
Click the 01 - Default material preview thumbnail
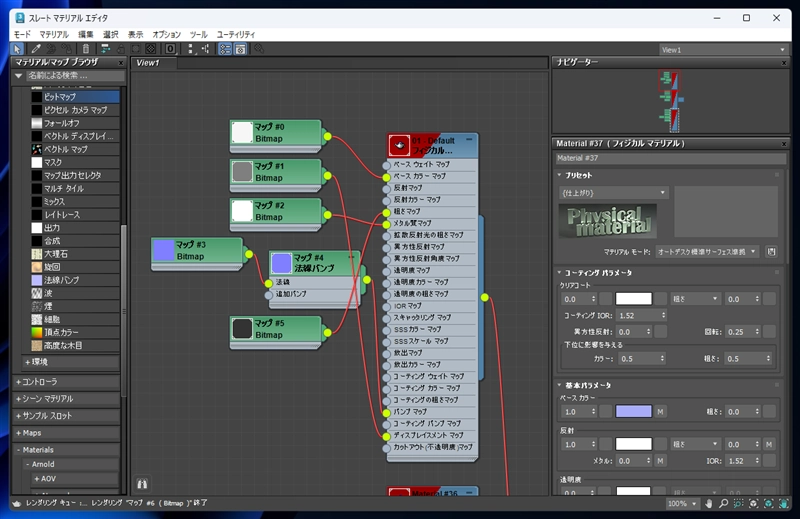399,145
